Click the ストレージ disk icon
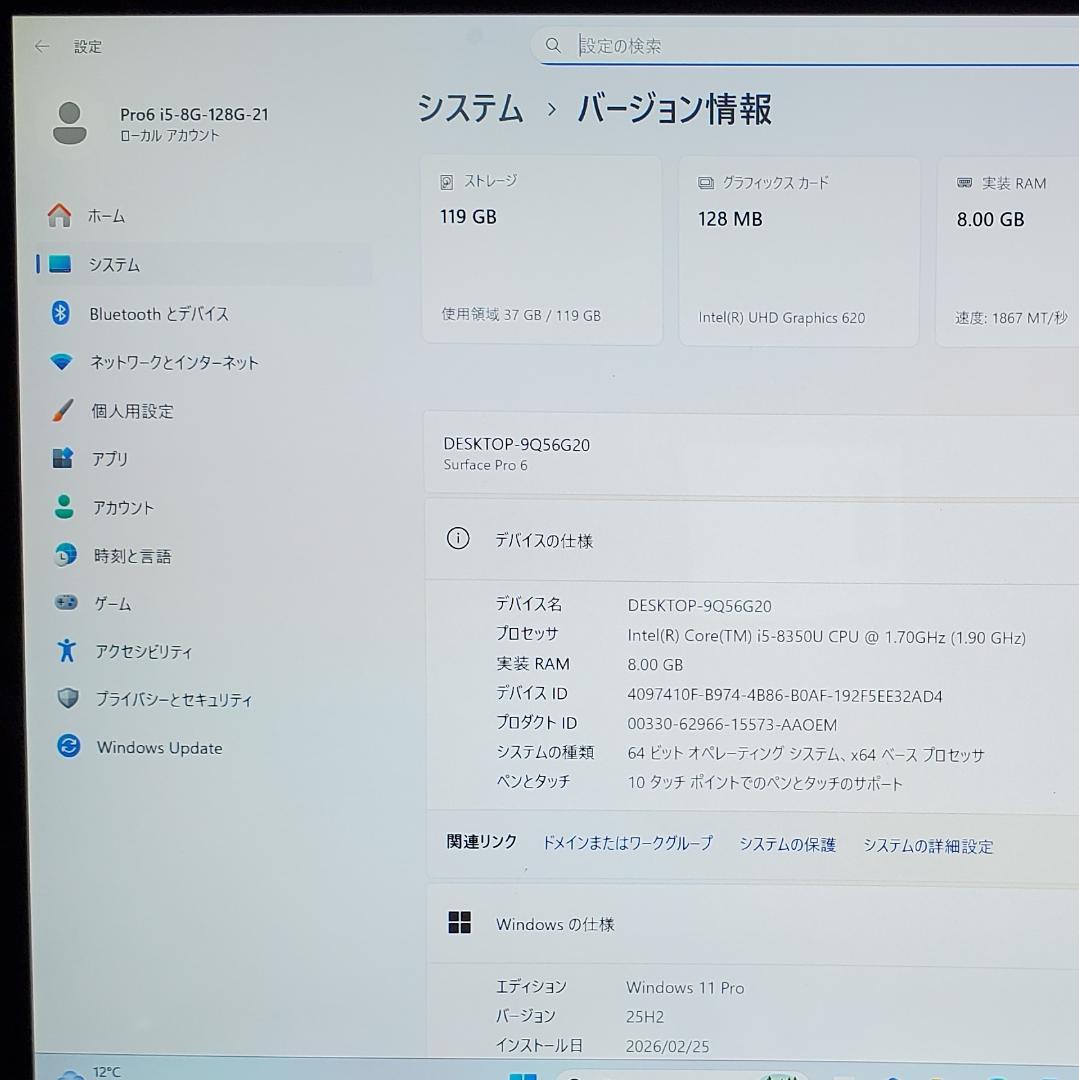The width and height of the screenshot is (1079, 1080). click(447, 182)
